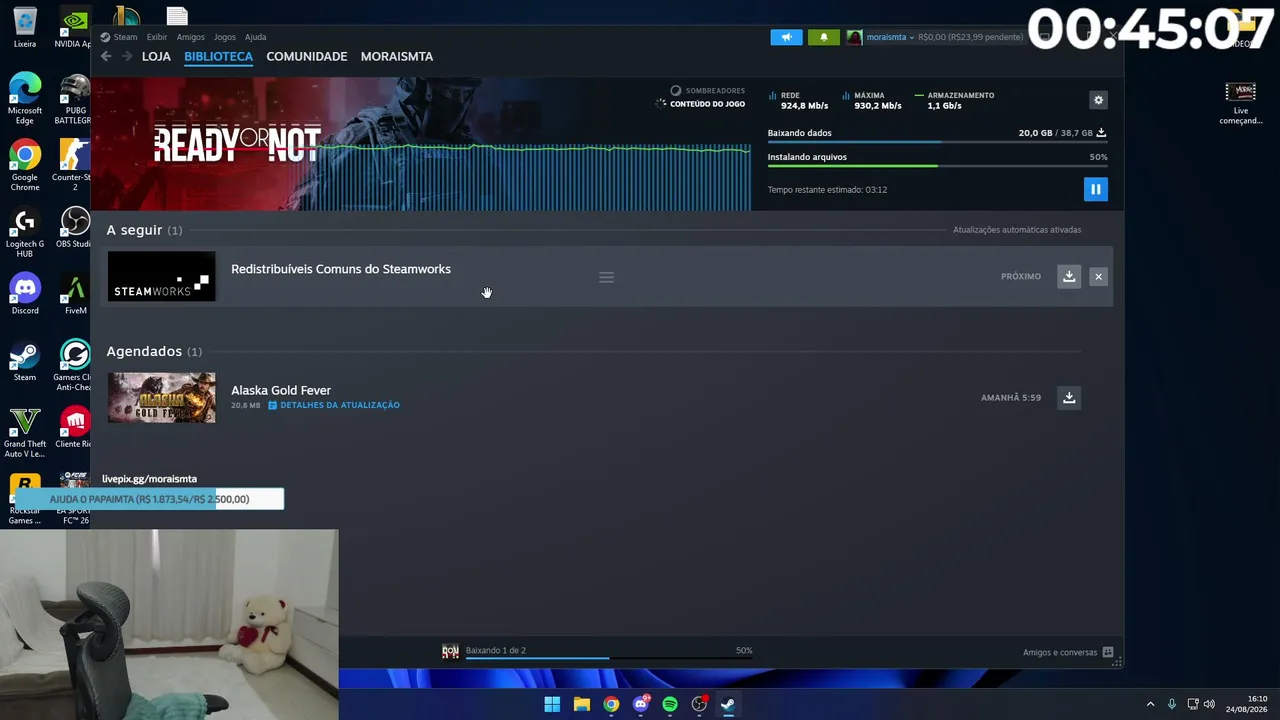Select the OBS Studio desktop icon
Viewport: 1280px width, 720px height.
75,227
